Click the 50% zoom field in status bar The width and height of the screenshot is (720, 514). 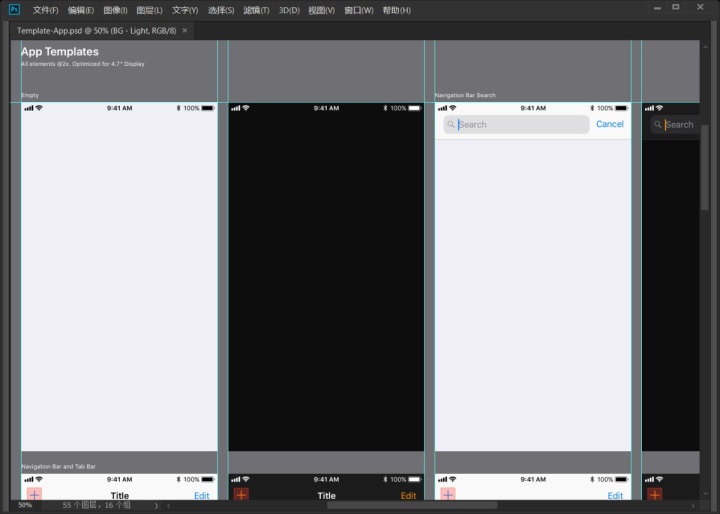tap(25, 505)
